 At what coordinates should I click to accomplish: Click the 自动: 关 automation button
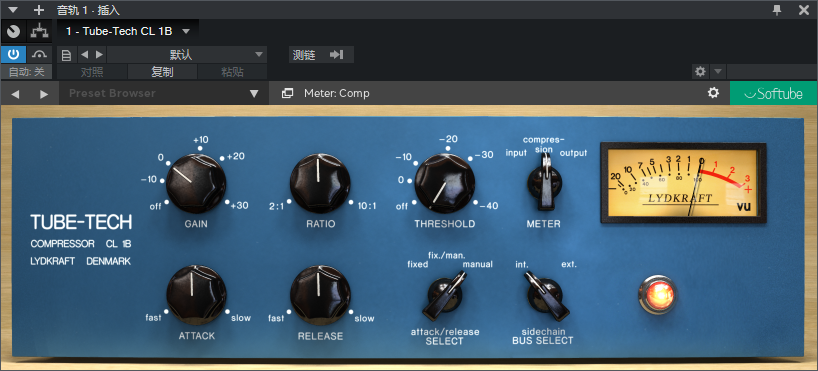coord(27,72)
